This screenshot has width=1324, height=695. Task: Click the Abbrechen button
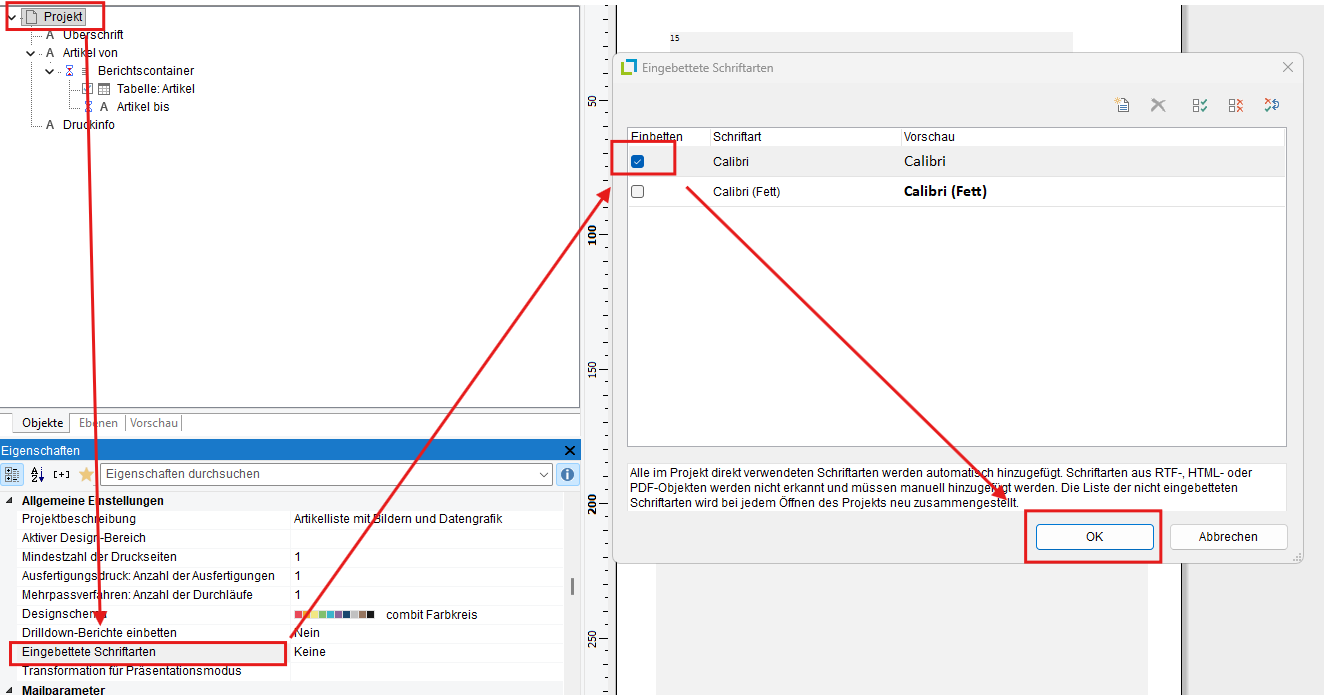(x=1228, y=537)
